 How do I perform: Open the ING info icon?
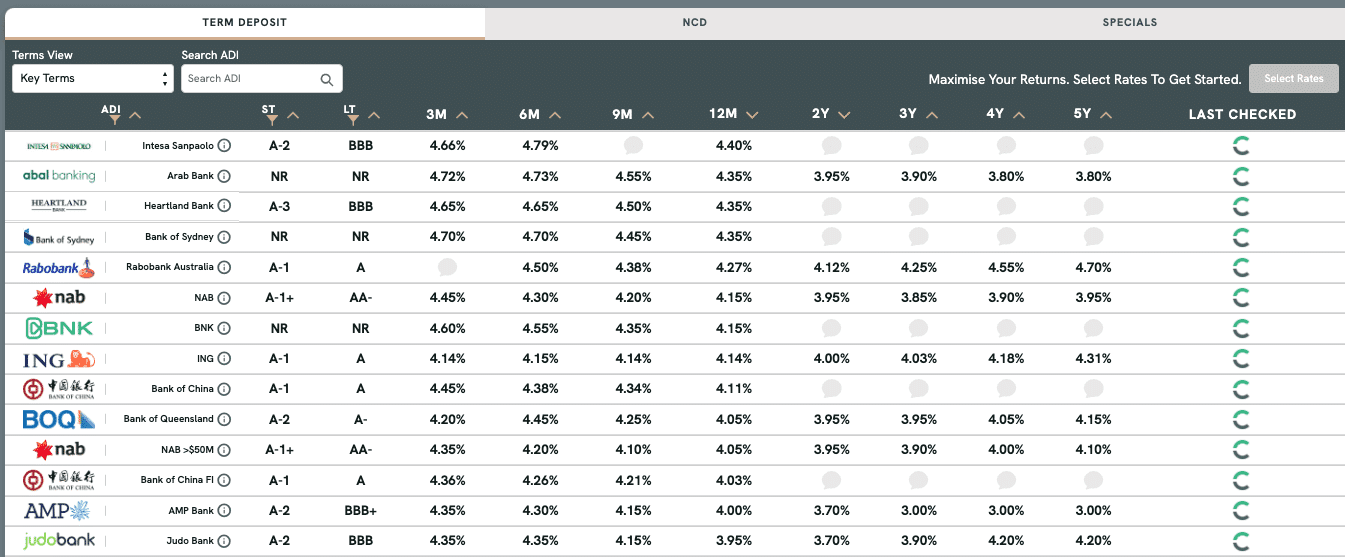(224, 358)
